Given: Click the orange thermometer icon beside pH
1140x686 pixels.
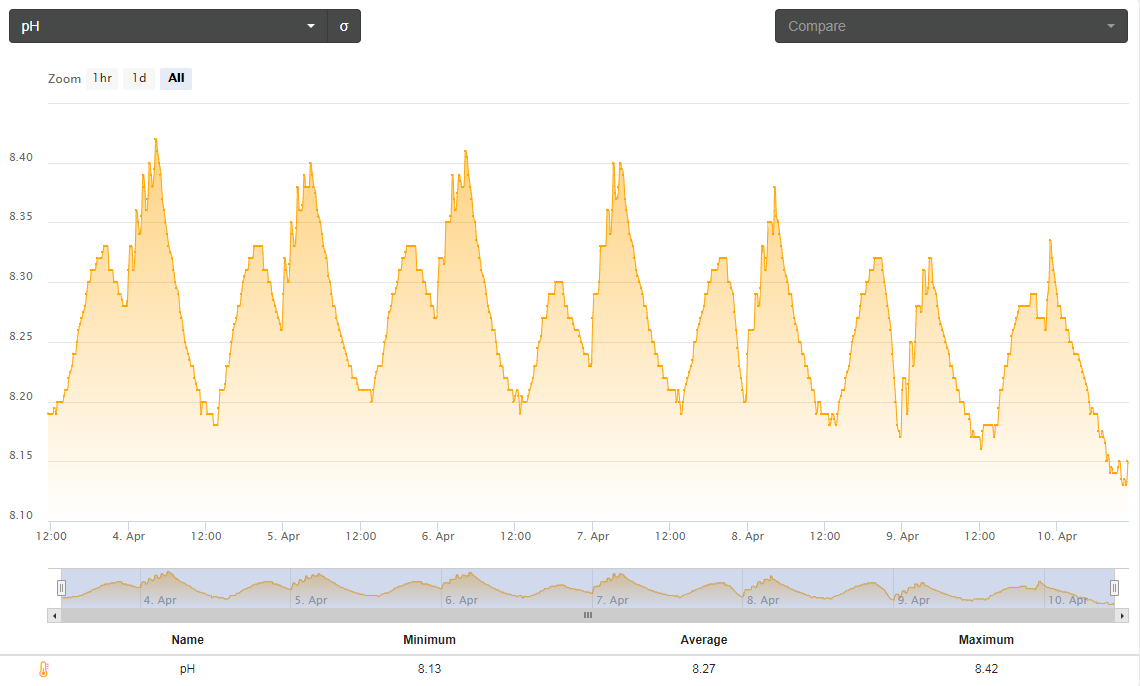Looking at the screenshot, I should pyautogui.click(x=43, y=669).
